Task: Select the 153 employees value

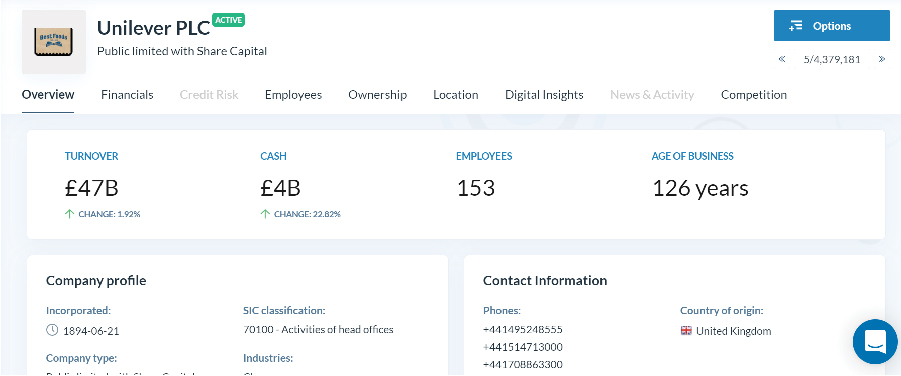Action: click(x=476, y=188)
